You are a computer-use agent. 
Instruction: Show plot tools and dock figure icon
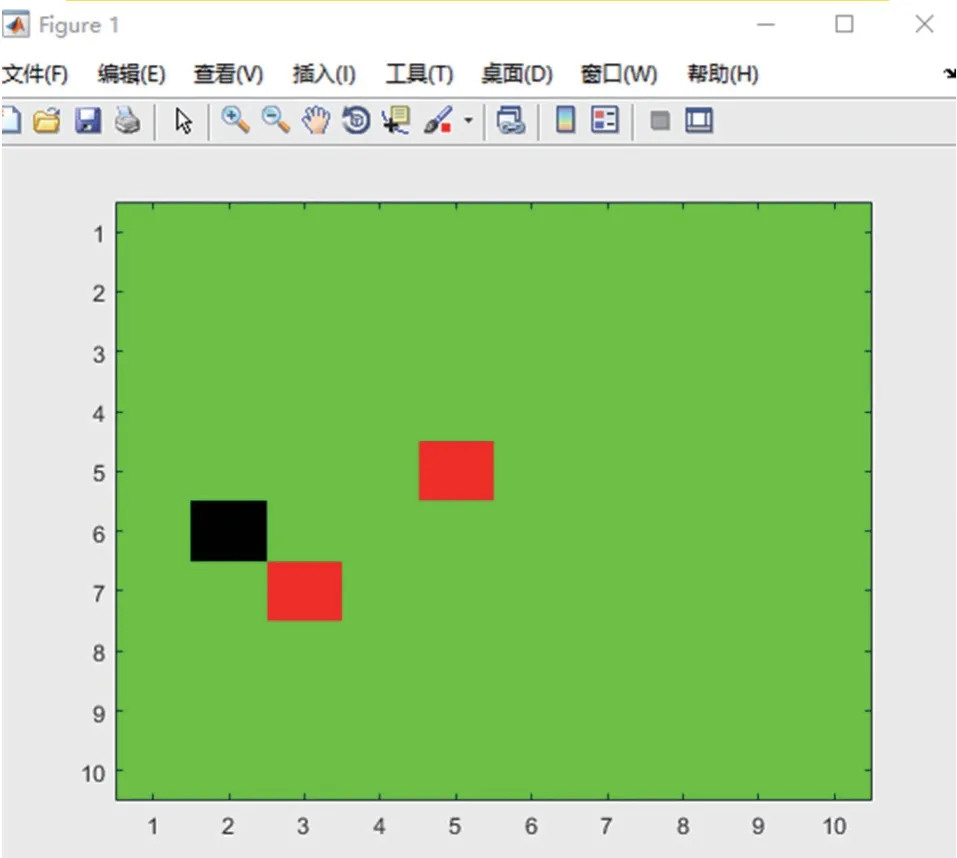coord(699,120)
